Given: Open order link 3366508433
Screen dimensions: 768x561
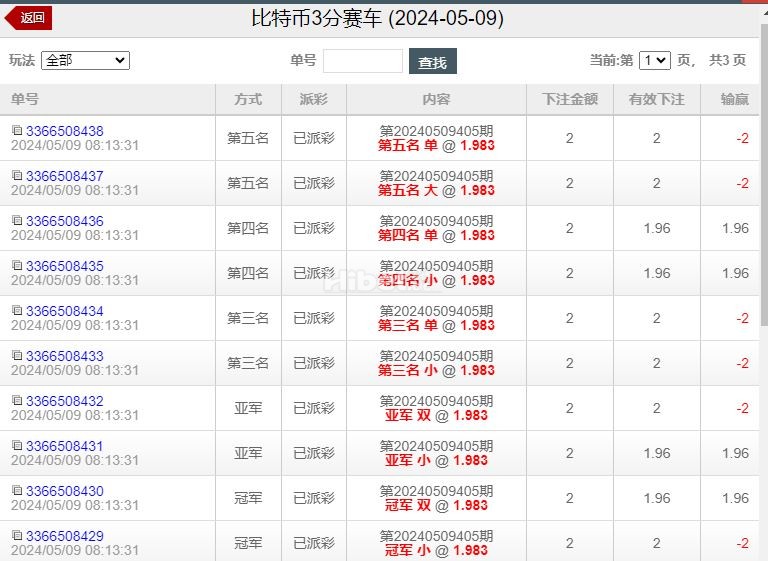Looking at the screenshot, I should coord(65,356).
